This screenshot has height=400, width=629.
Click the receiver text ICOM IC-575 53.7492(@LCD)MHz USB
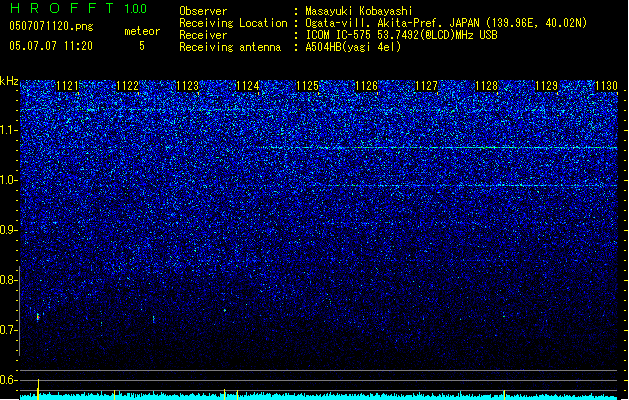401,35
